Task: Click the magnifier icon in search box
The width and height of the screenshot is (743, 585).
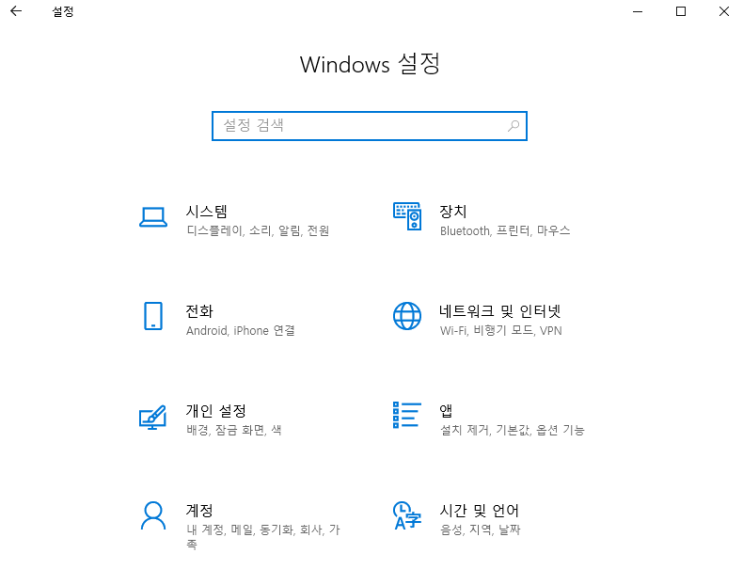Action: click(x=514, y=126)
